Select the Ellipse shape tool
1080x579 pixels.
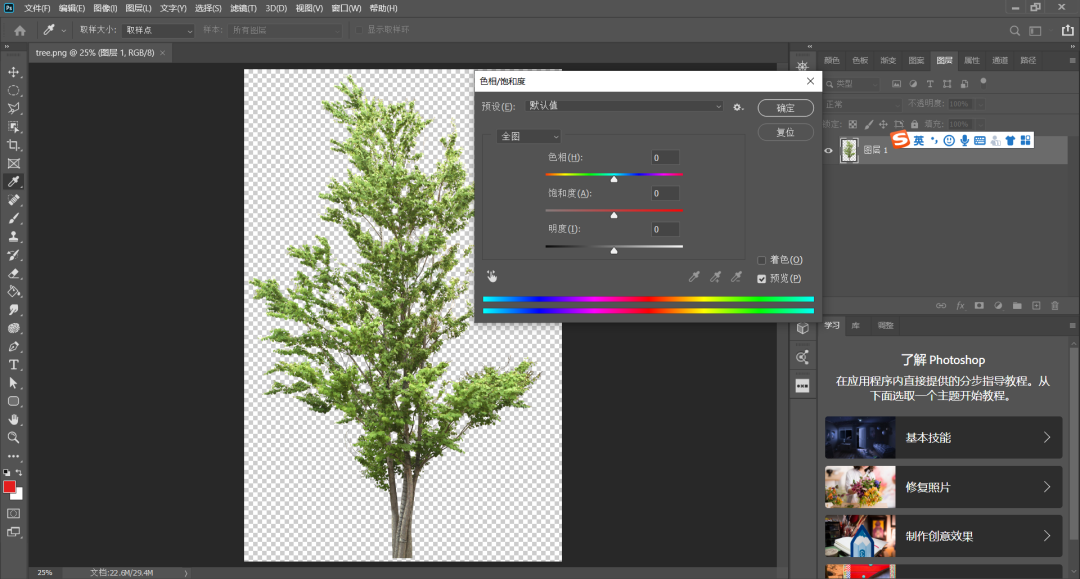pos(13,401)
